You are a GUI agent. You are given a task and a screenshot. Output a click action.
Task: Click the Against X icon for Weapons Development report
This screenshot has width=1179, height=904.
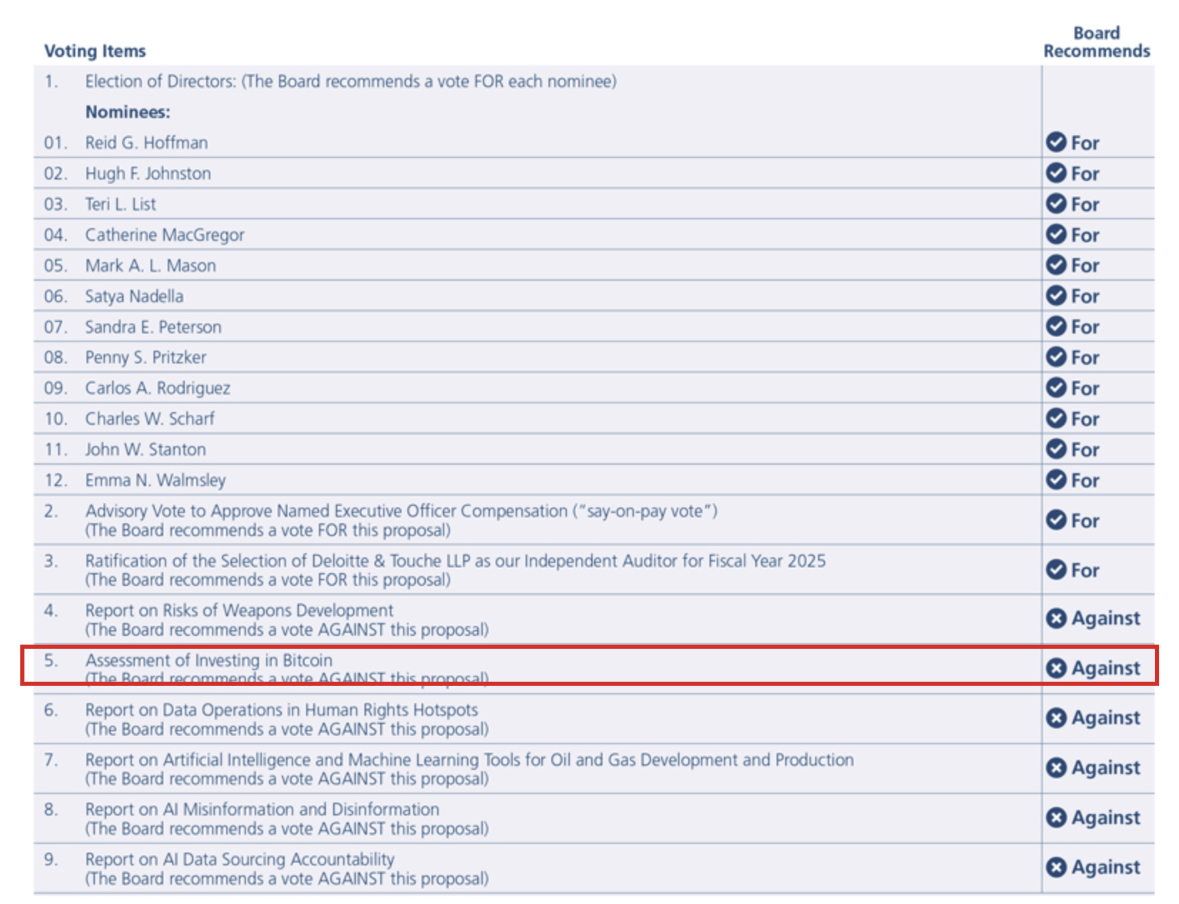click(1056, 619)
